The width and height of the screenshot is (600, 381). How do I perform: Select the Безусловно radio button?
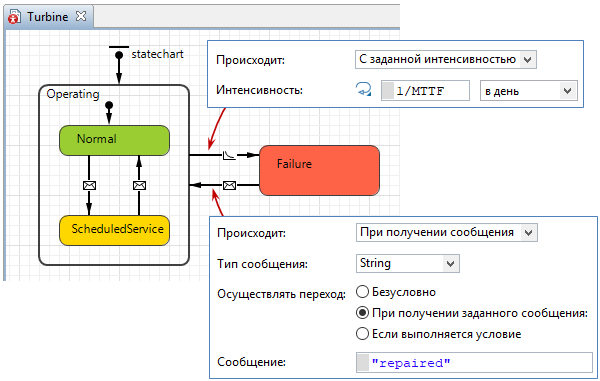(362, 292)
